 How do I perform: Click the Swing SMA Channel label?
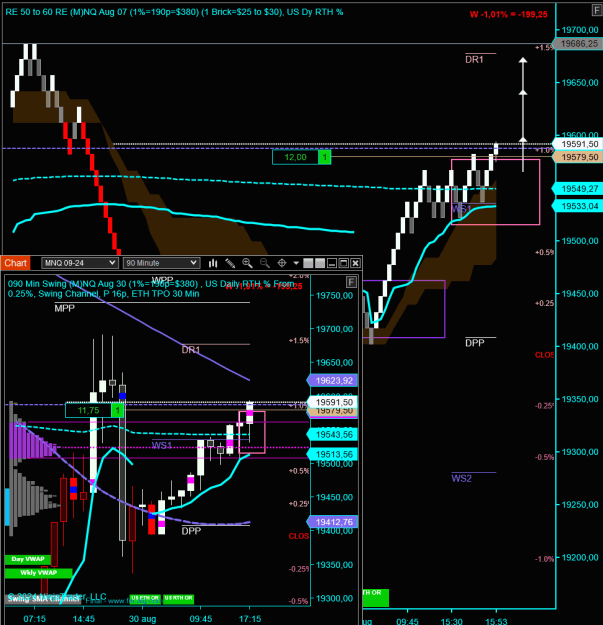[x=44, y=598]
